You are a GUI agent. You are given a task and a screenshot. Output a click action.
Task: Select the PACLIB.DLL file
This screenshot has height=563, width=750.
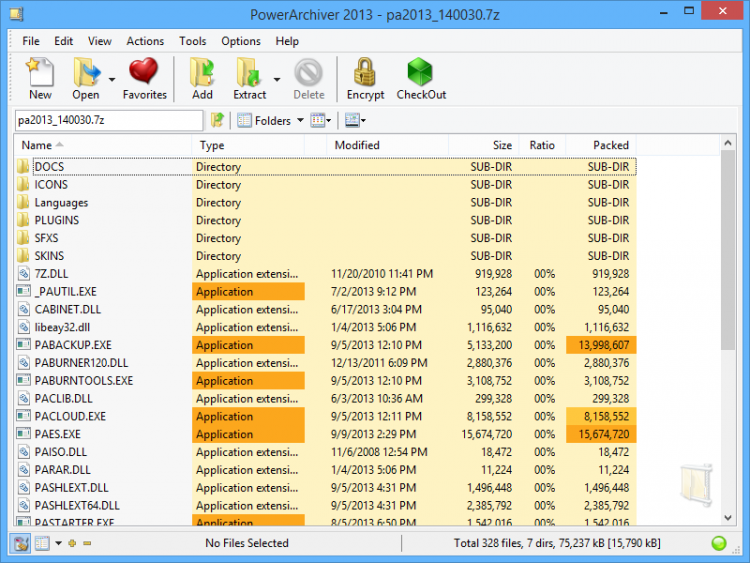point(325,398)
